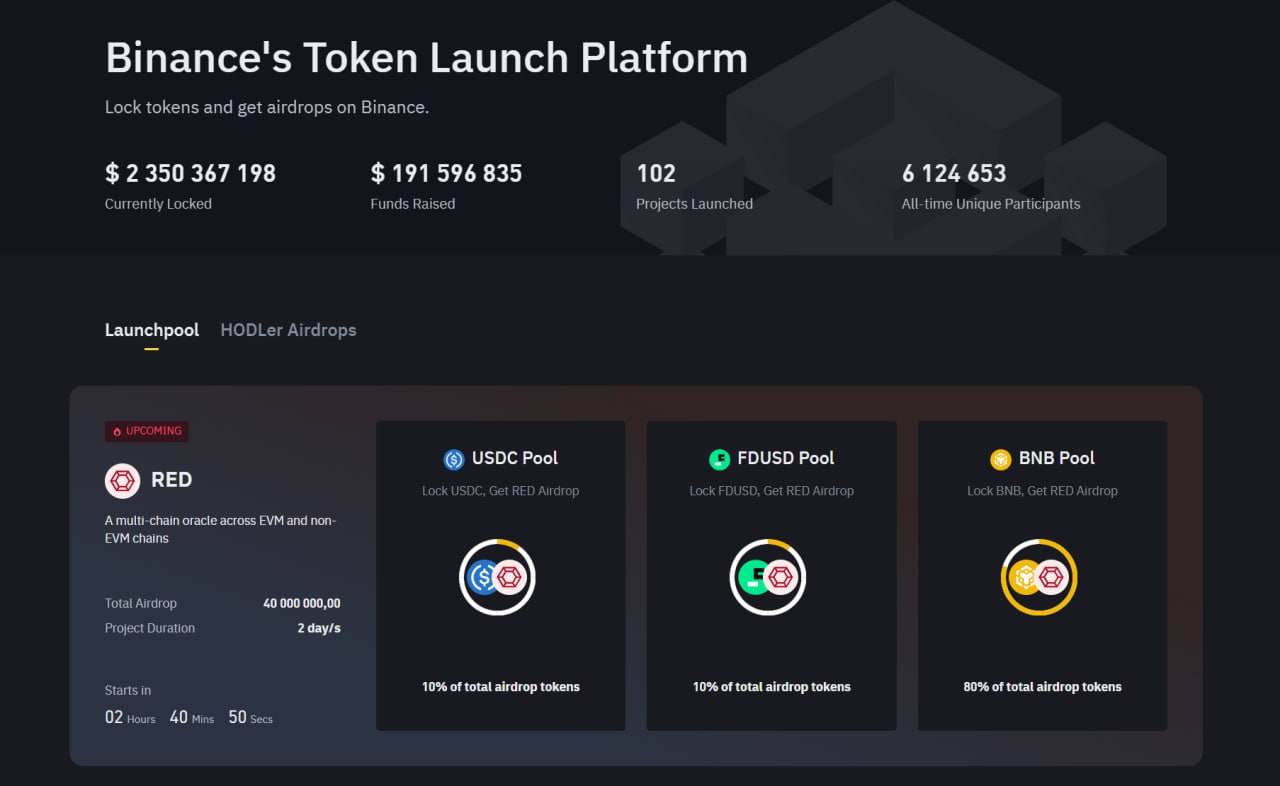Click the 'Project Duration' label

coord(150,629)
